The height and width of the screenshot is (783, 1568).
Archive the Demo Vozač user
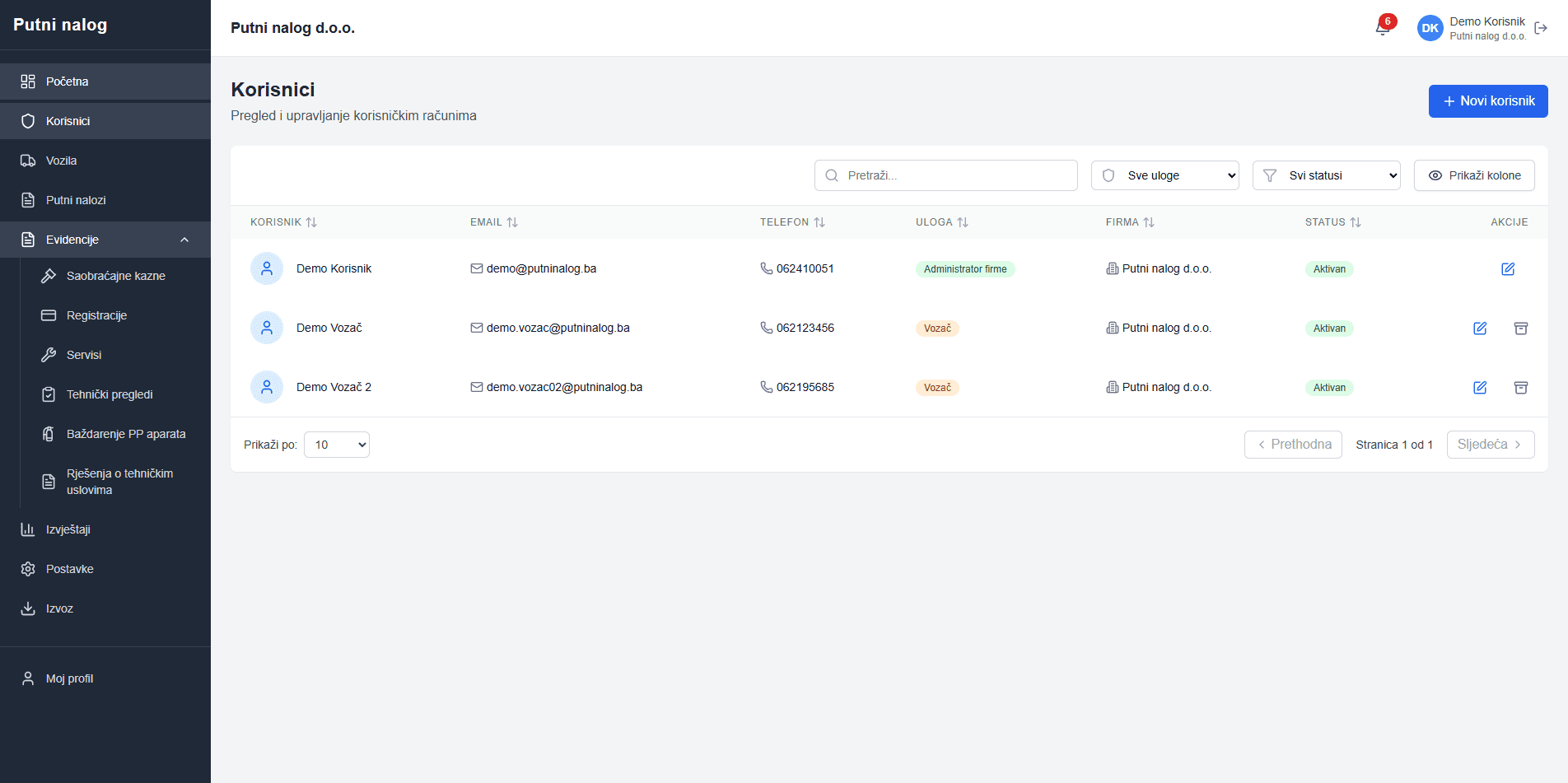tap(1521, 329)
